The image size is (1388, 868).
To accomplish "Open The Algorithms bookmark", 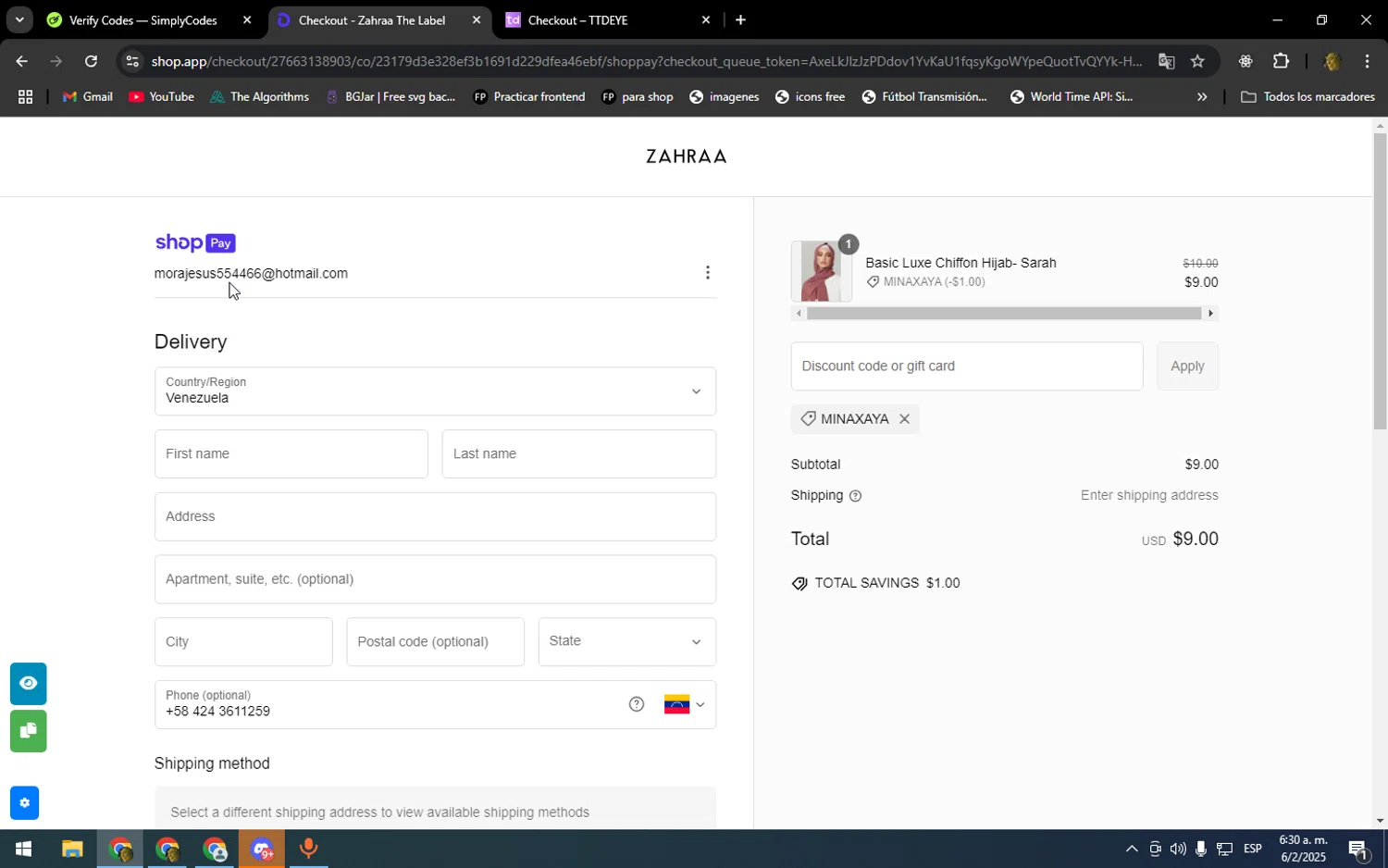I will [x=259, y=97].
